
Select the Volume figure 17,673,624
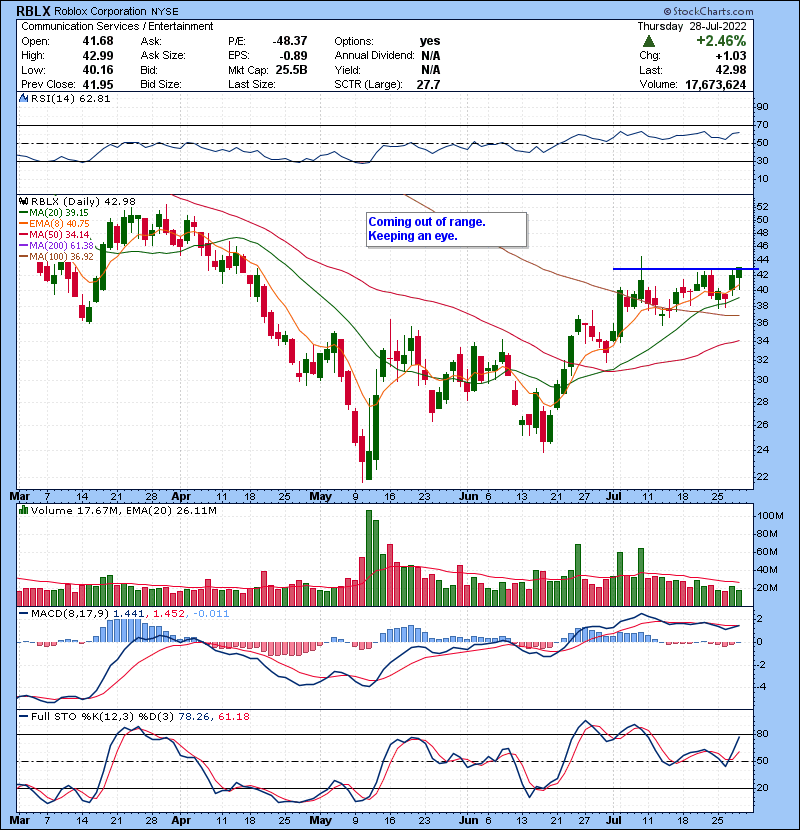[x=715, y=84]
